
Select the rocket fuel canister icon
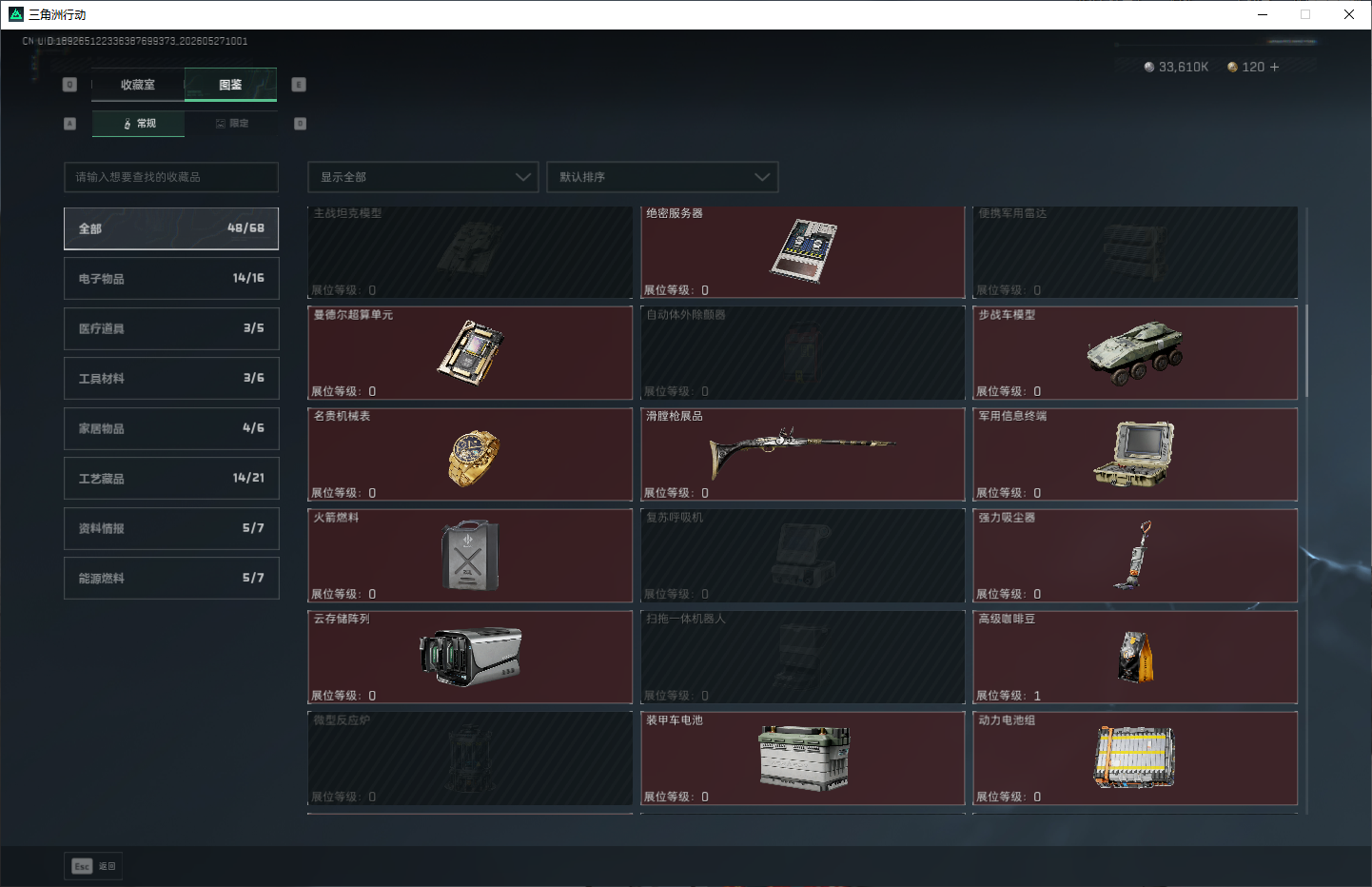(469, 555)
